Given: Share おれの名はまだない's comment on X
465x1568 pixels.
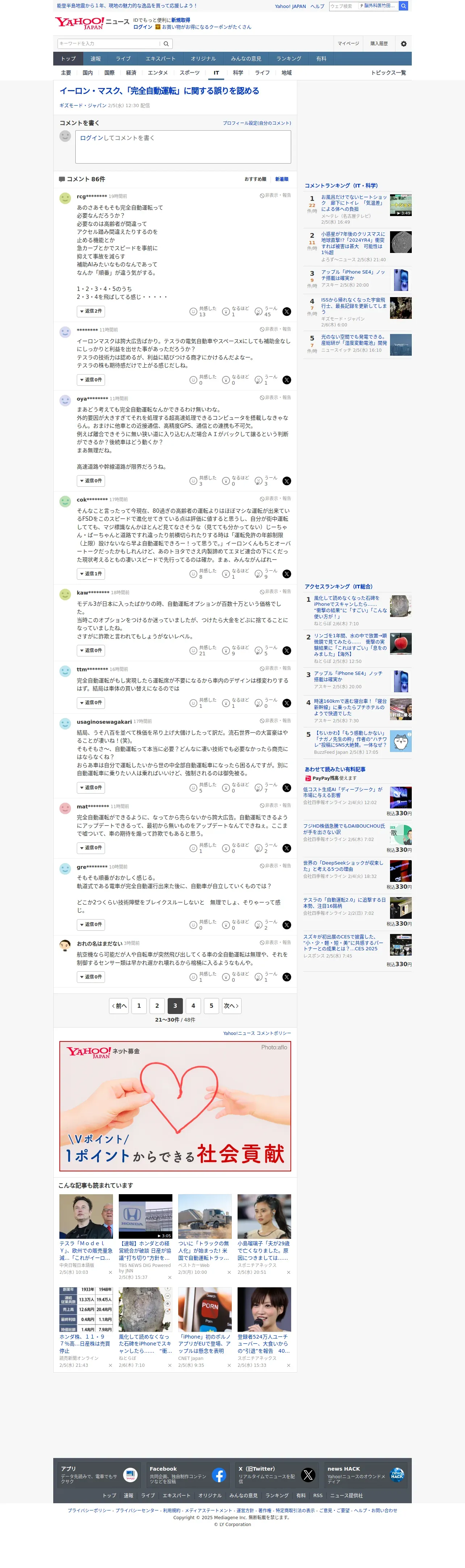Looking at the screenshot, I should point(286,977).
